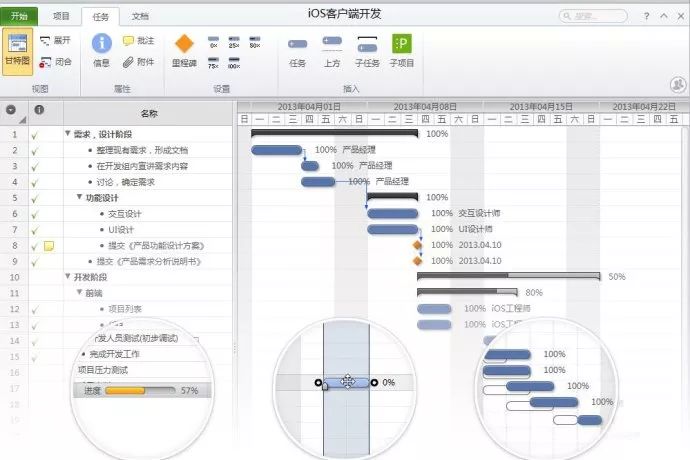Add a 批注 comment note
Screen dimensions: 690x460
tap(138, 40)
